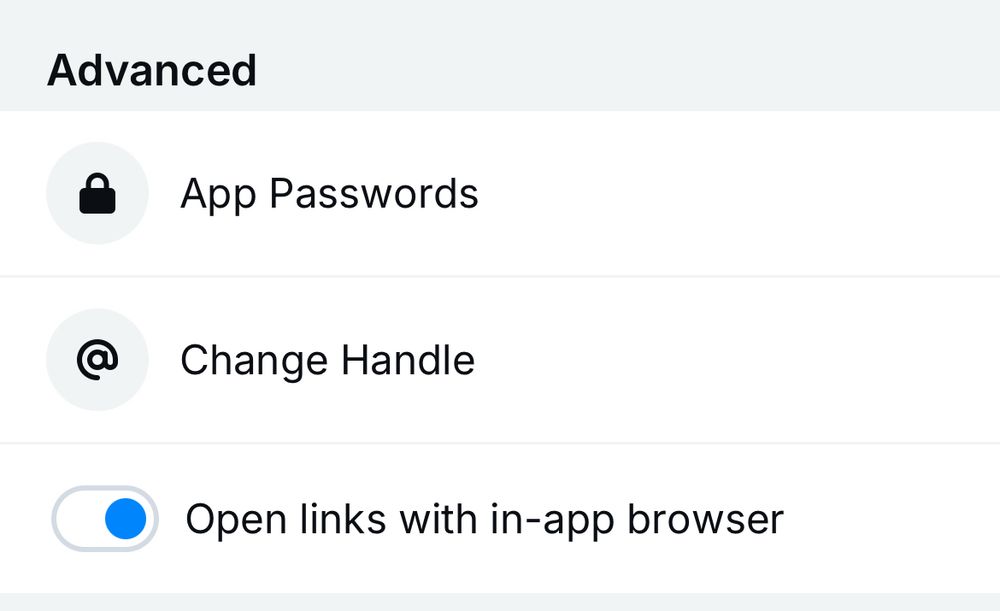Click the Open links with in-app browser label

pos(484,519)
